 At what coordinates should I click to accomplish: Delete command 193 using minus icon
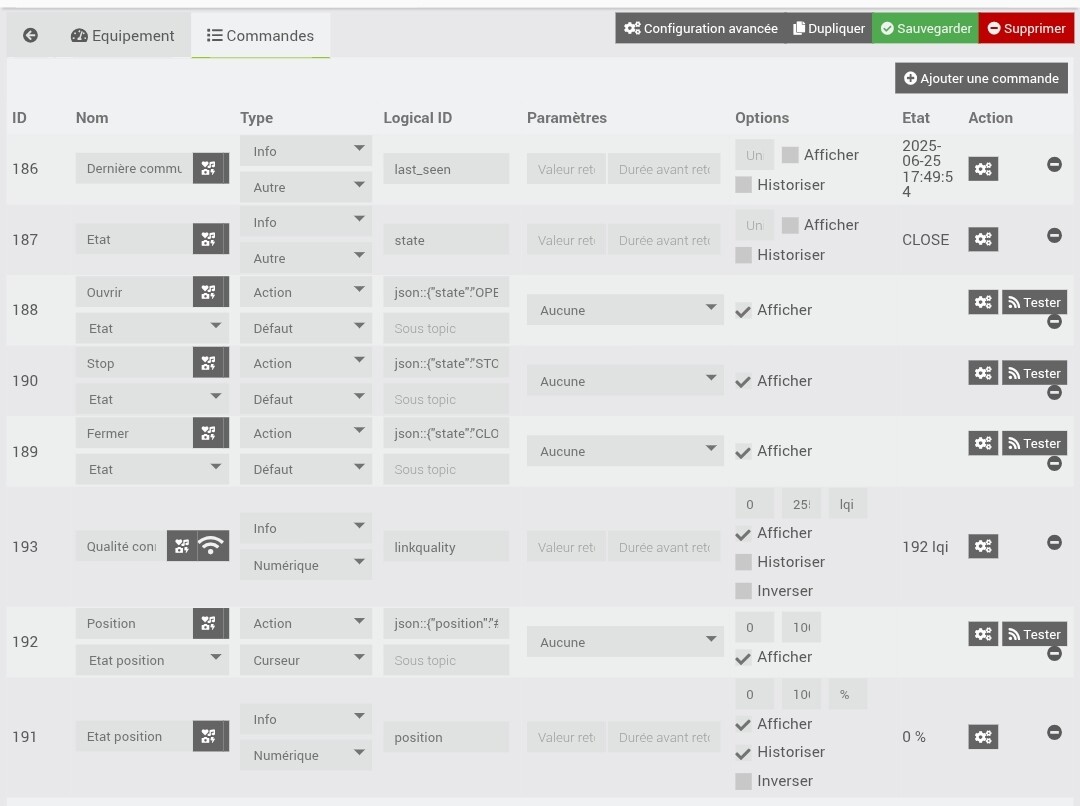pyautogui.click(x=1054, y=542)
